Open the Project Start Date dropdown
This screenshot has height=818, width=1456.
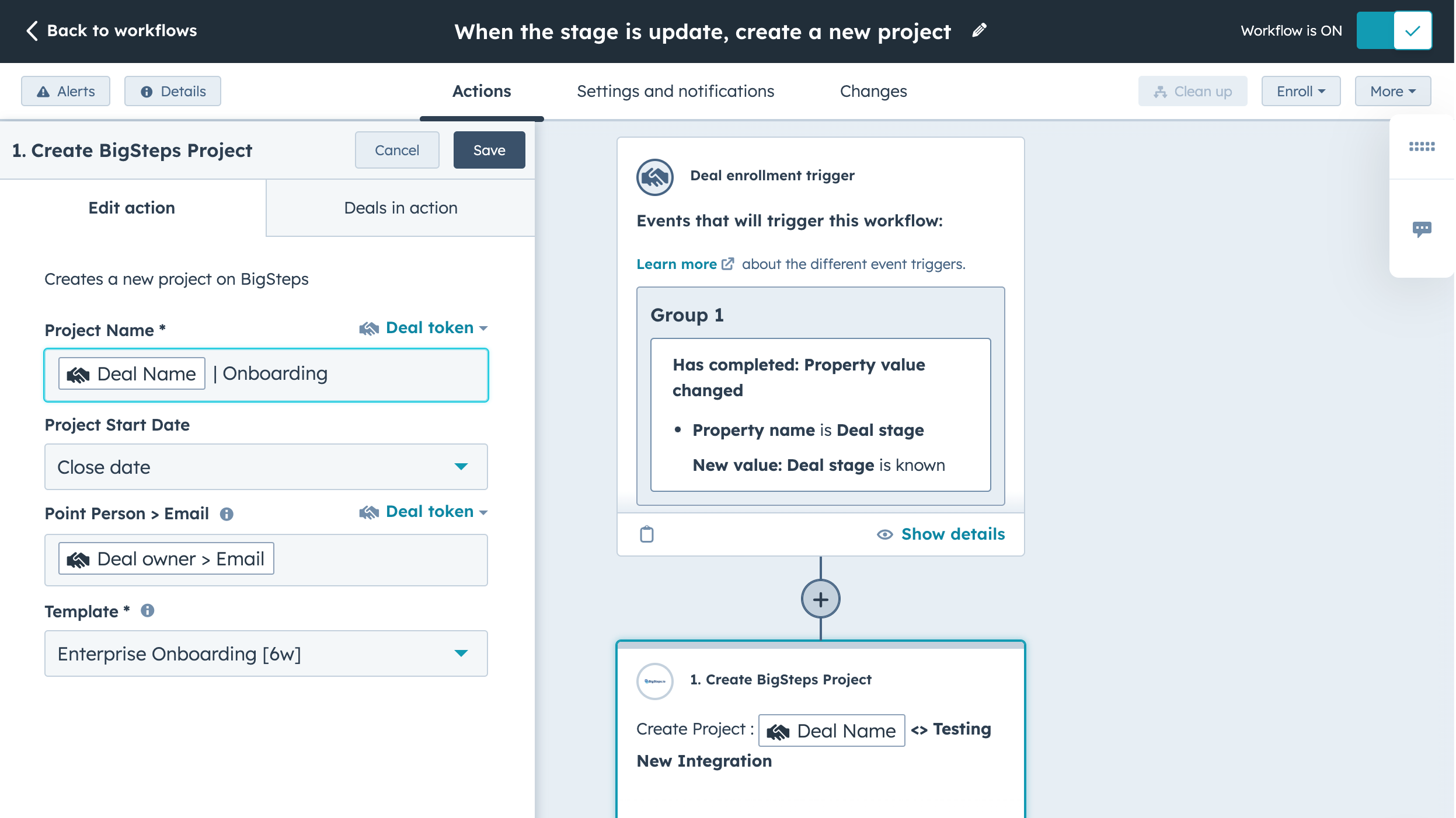[x=266, y=467]
